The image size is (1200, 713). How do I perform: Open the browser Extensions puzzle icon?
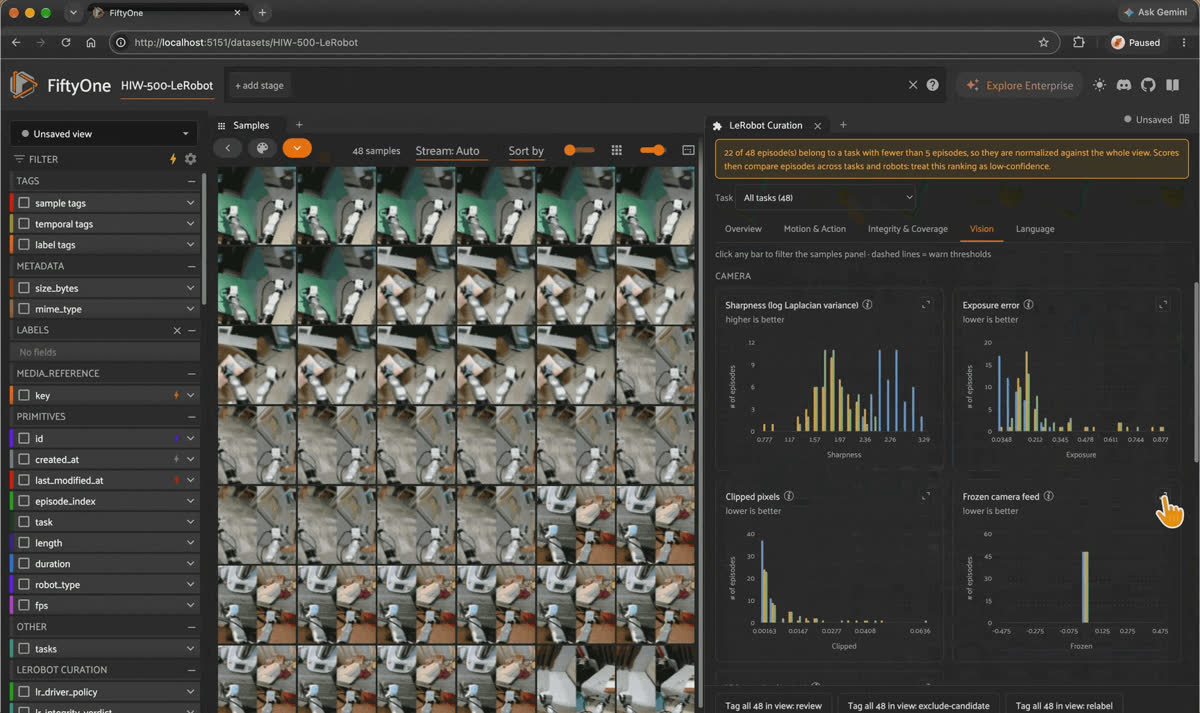click(x=1079, y=43)
